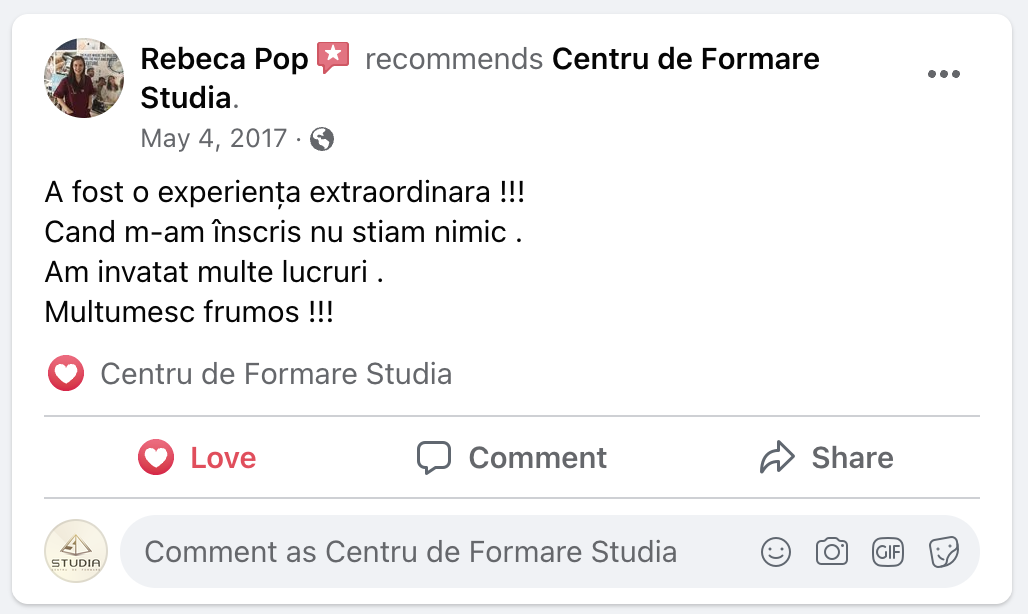Open the May 4, 2017 timestamp

coord(214,138)
